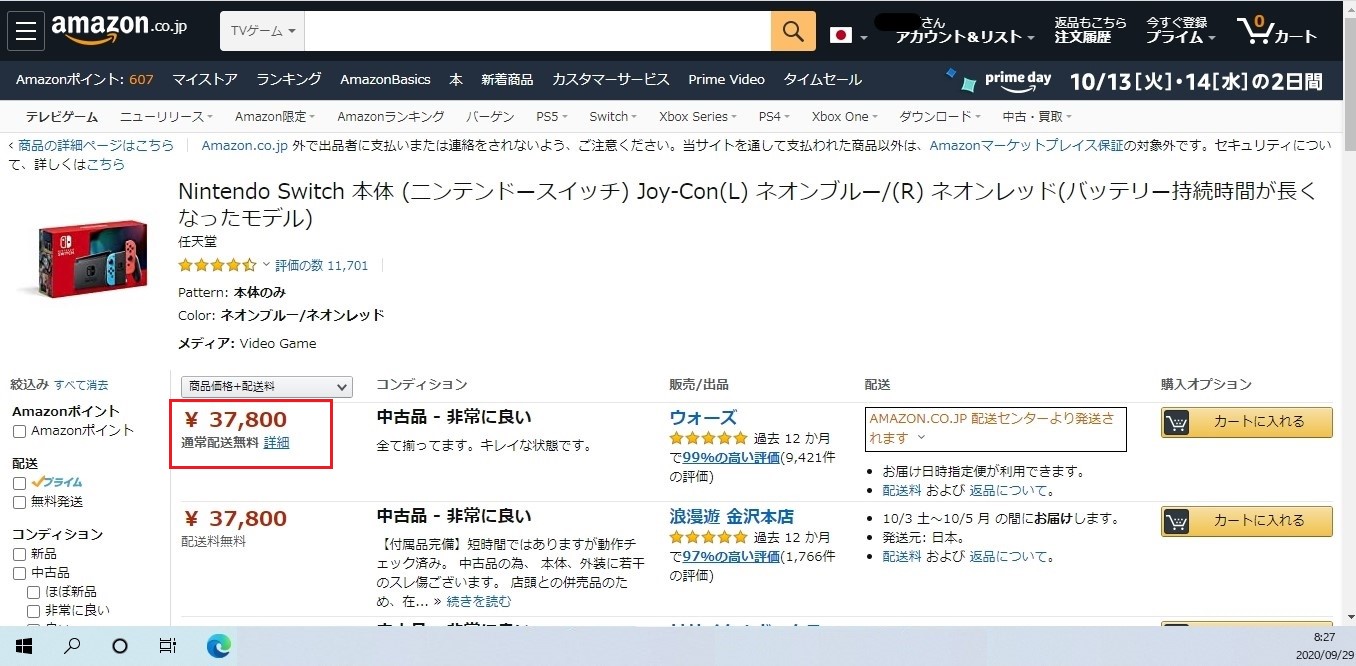The image size is (1356, 666).
Task: Open 新着商品 in the nav bar
Action: 507,80
